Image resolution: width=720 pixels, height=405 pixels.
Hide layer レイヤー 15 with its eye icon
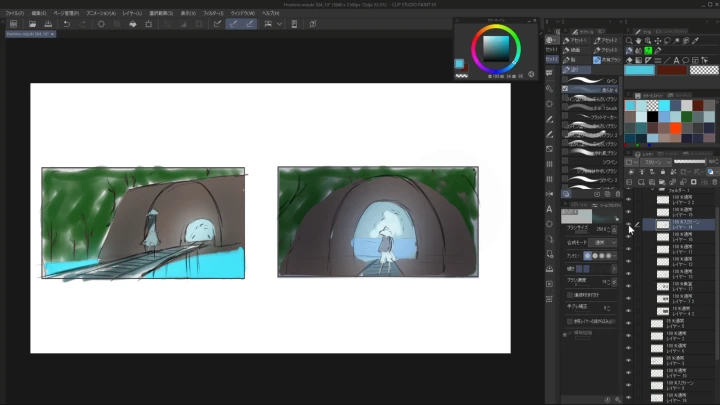(x=628, y=212)
